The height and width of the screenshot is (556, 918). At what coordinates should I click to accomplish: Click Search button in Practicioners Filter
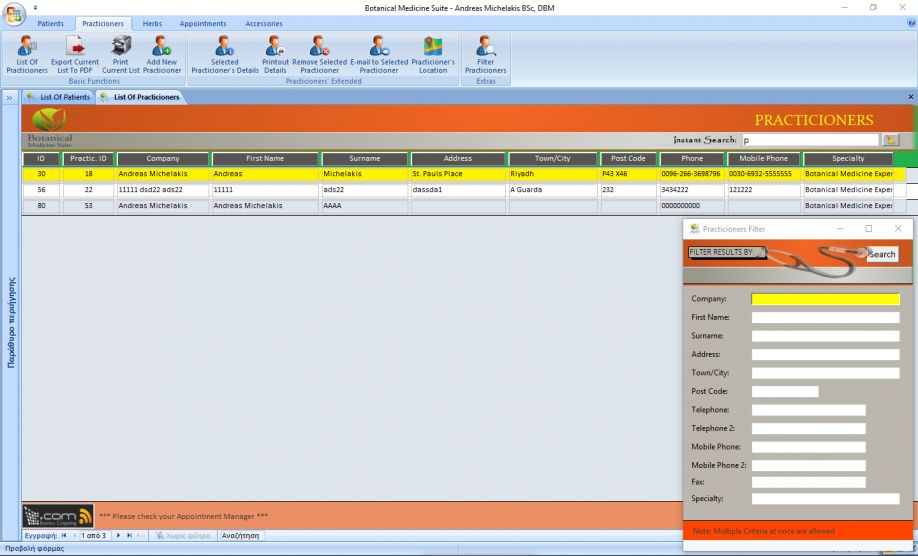pos(882,254)
